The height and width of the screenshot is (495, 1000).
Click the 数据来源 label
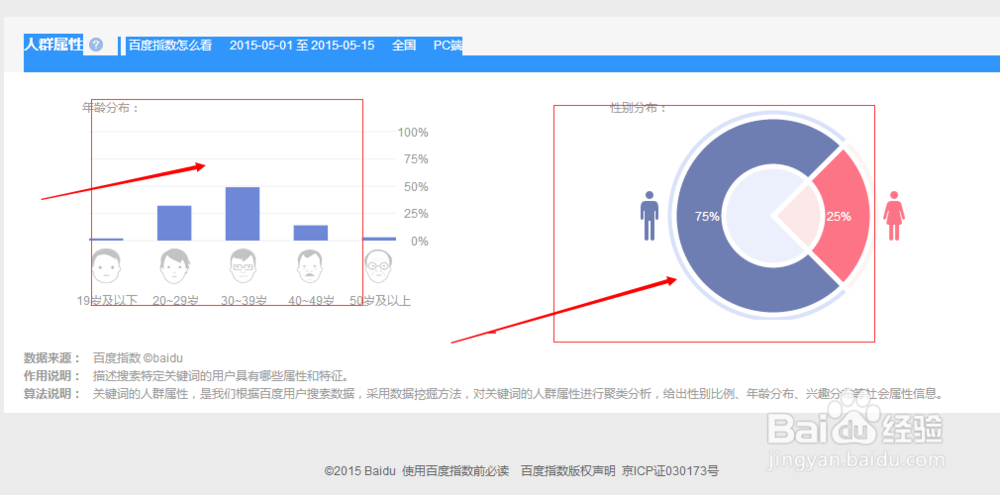(x=52, y=358)
